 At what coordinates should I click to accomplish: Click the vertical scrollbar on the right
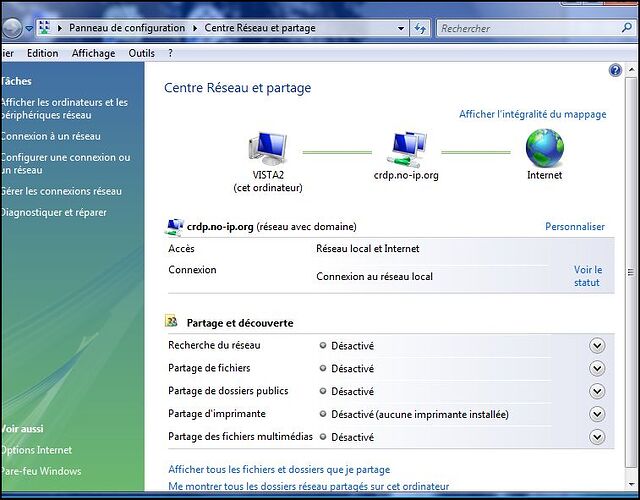pyautogui.click(x=631, y=272)
